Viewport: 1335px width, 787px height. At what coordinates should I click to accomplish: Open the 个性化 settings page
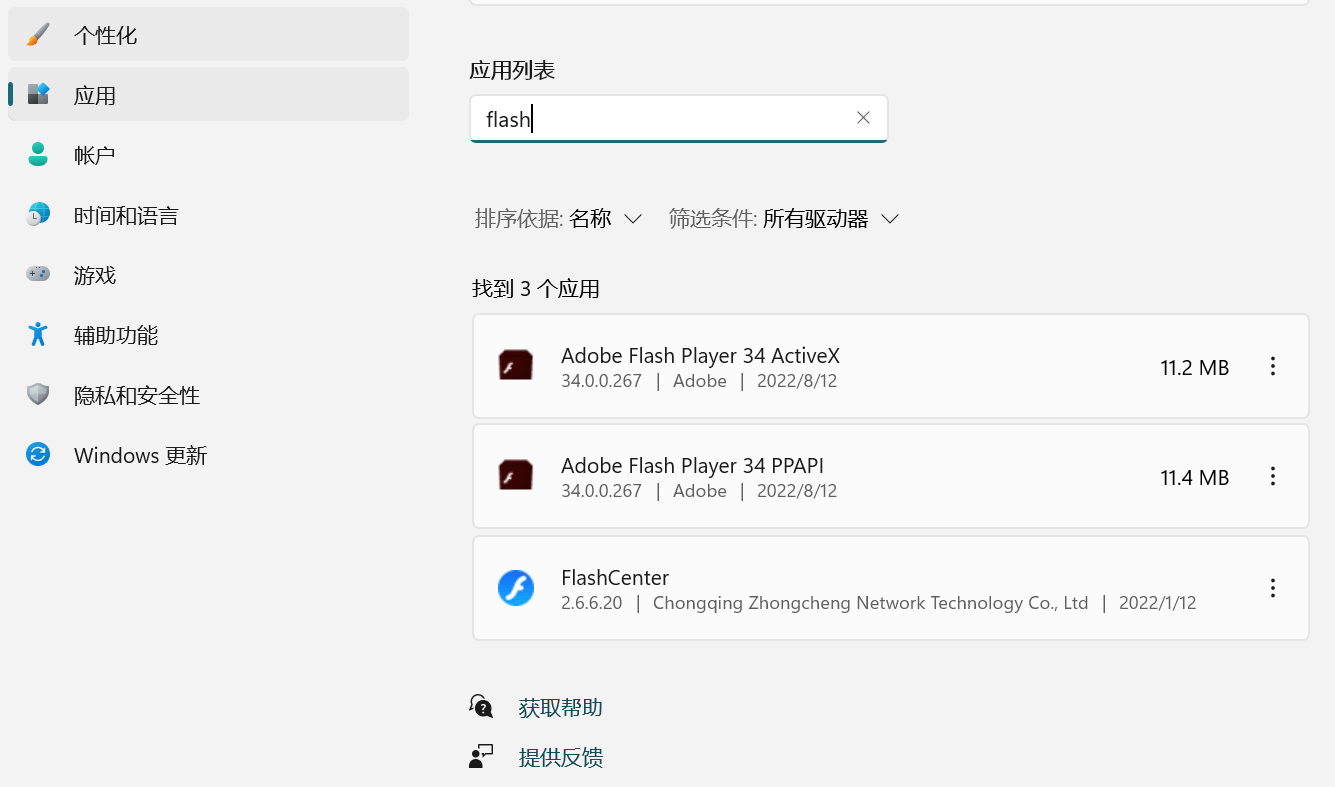[208, 35]
